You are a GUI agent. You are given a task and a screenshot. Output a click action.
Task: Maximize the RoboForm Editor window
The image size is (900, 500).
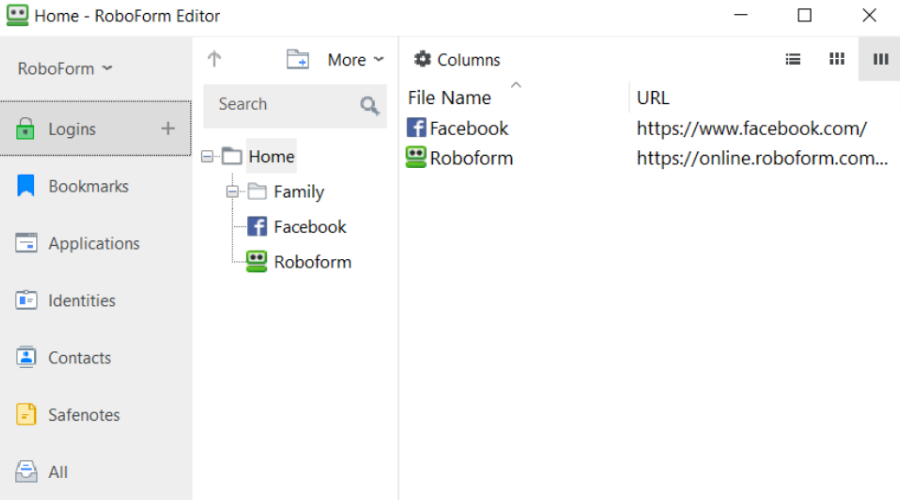point(805,15)
